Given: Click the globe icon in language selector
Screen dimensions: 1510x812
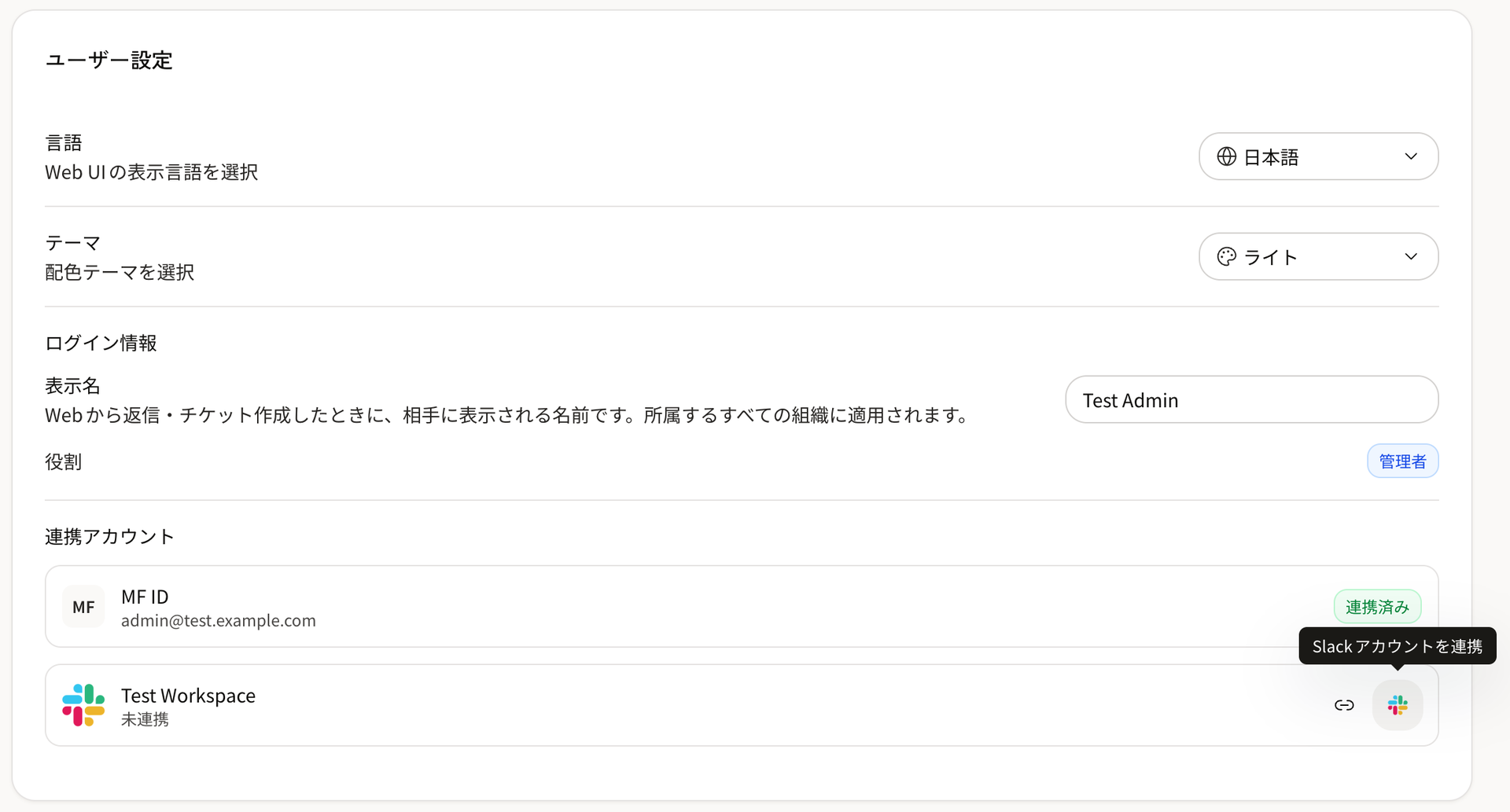Looking at the screenshot, I should click(x=1226, y=156).
